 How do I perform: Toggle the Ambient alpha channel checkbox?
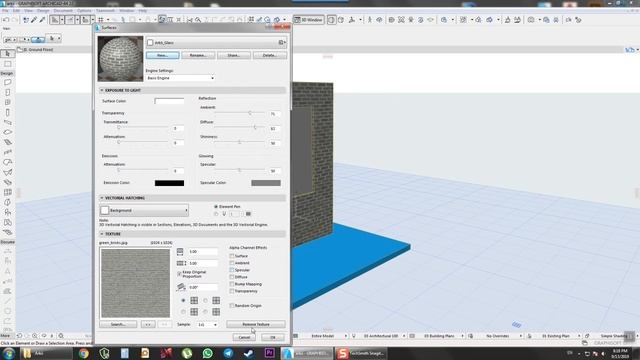pyautogui.click(x=232, y=263)
